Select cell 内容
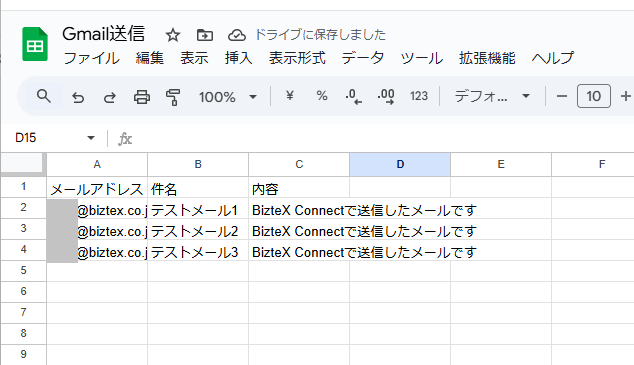 (x=299, y=187)
